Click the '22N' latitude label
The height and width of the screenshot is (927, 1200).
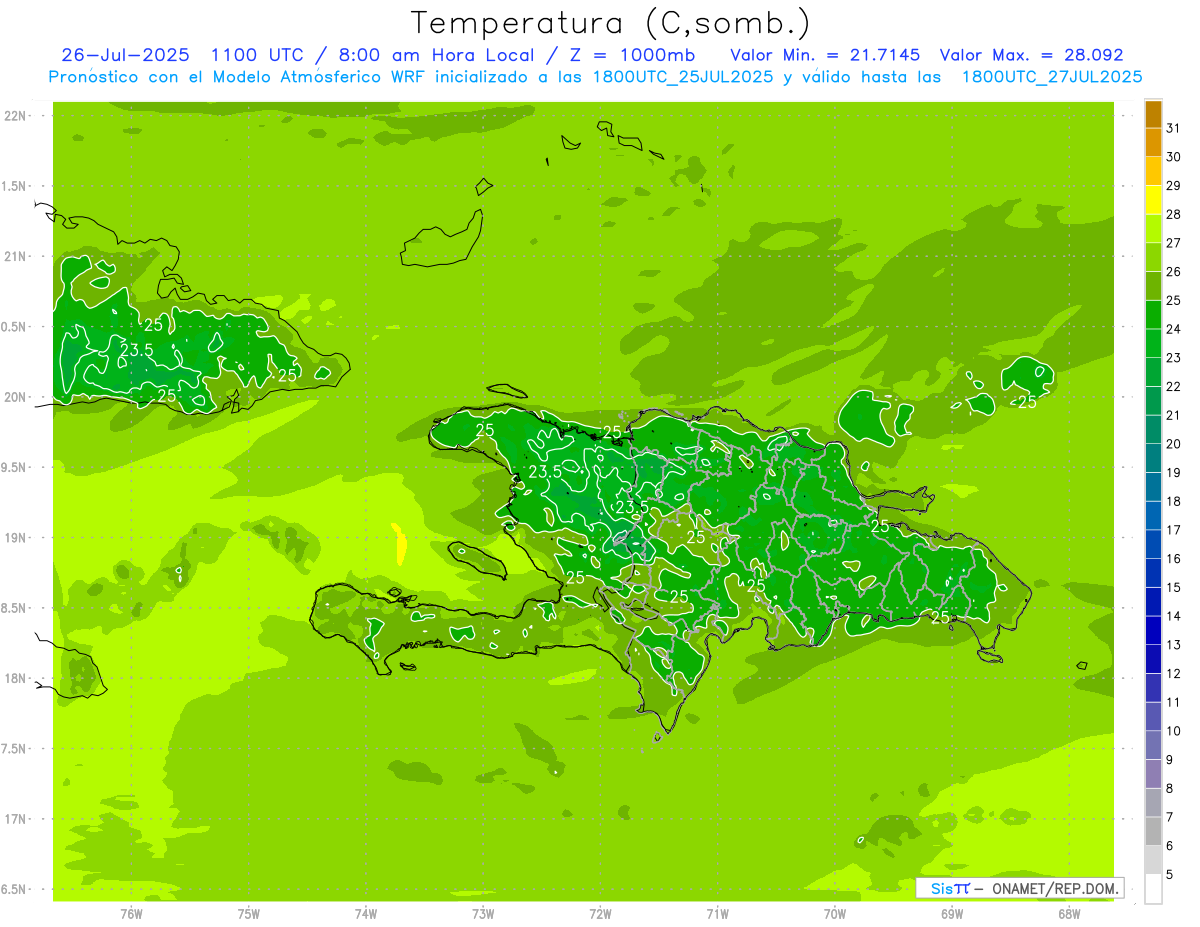coord(16,116)
